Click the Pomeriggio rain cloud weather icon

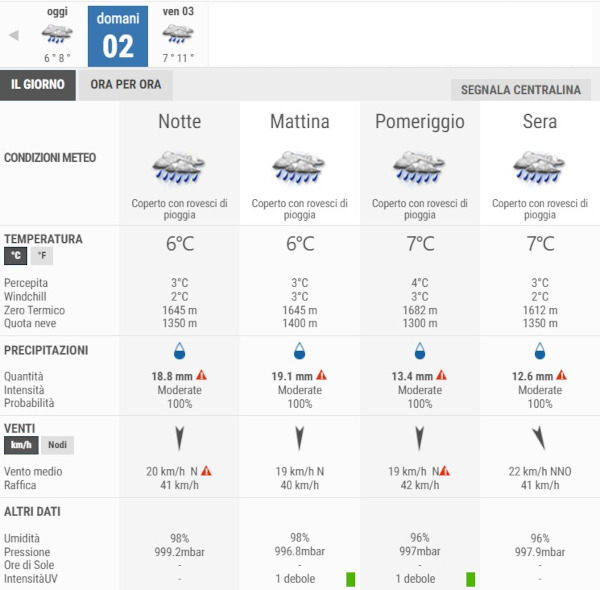(x=420, y=165)
